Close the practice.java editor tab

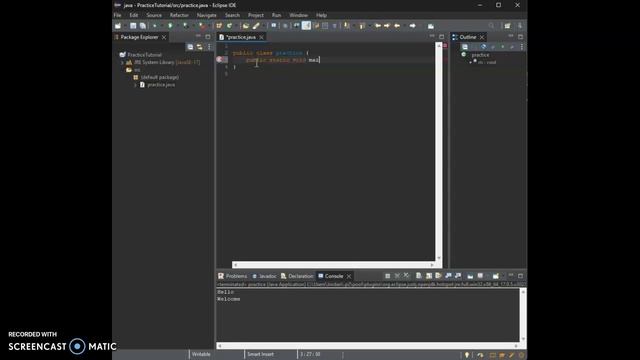pyautogui.click(x=261, y=37)
